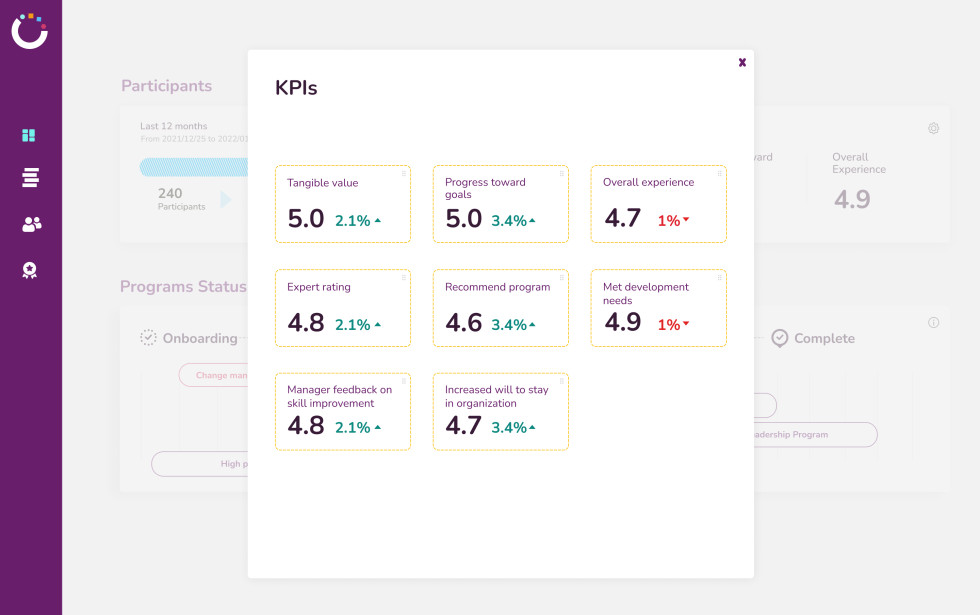Click the up arrow beside Progress toward goals
Image resolution: width=980 pixels, height=615 pixels.
532,220
